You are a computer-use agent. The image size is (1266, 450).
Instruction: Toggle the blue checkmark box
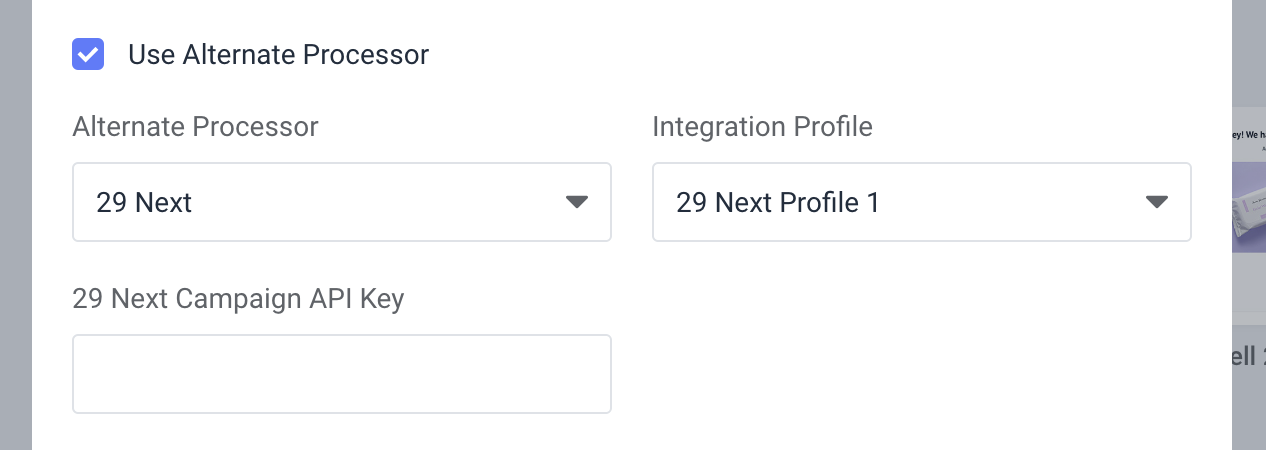[x=88, y=54]
